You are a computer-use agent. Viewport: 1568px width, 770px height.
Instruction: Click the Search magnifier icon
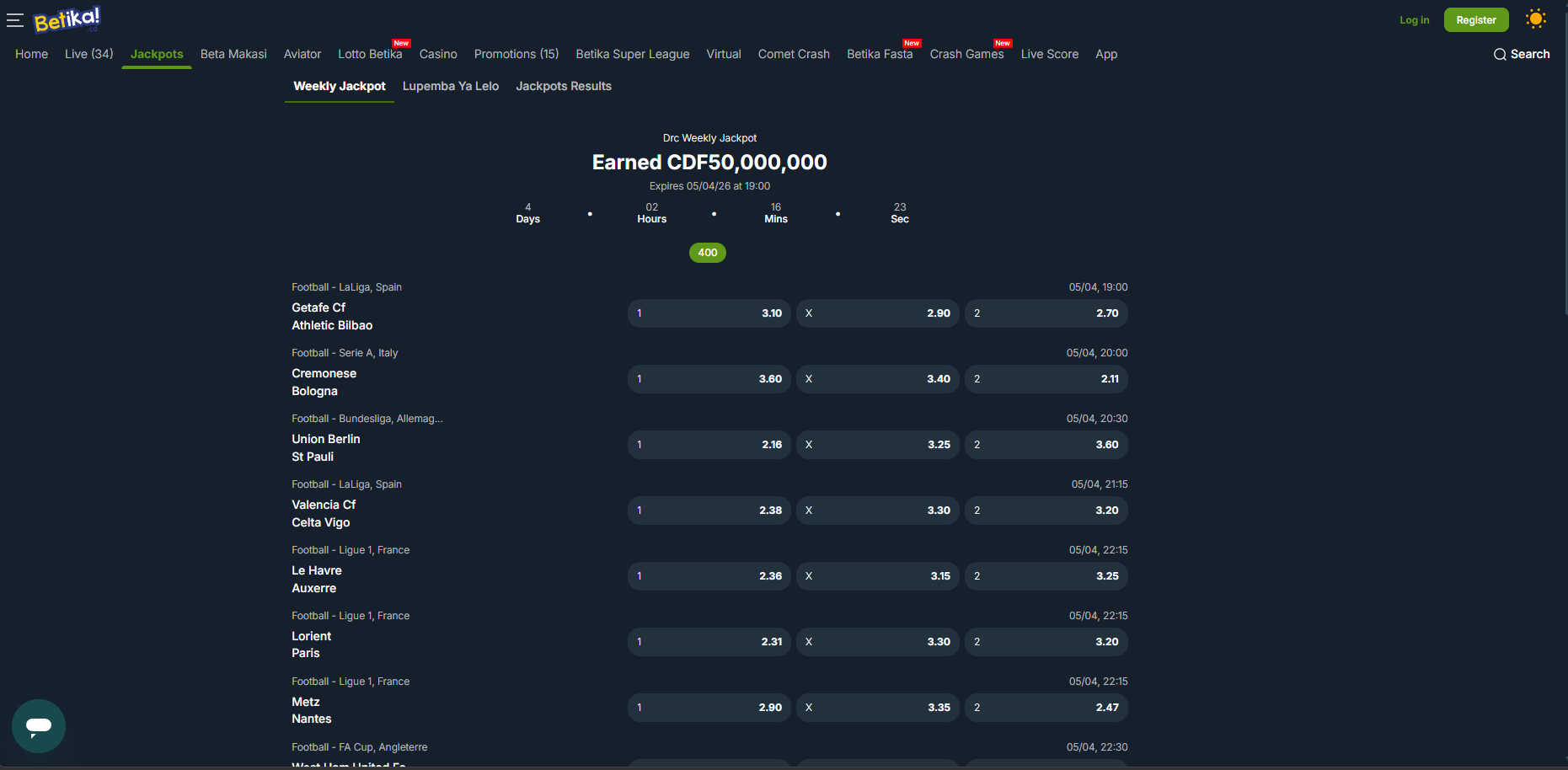1500,54
